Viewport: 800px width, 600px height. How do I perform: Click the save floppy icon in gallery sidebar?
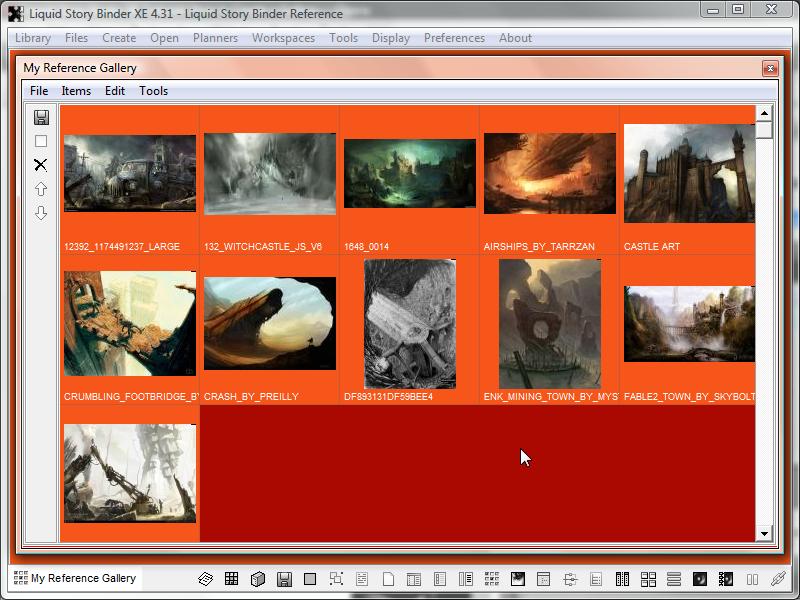[41, 117]
